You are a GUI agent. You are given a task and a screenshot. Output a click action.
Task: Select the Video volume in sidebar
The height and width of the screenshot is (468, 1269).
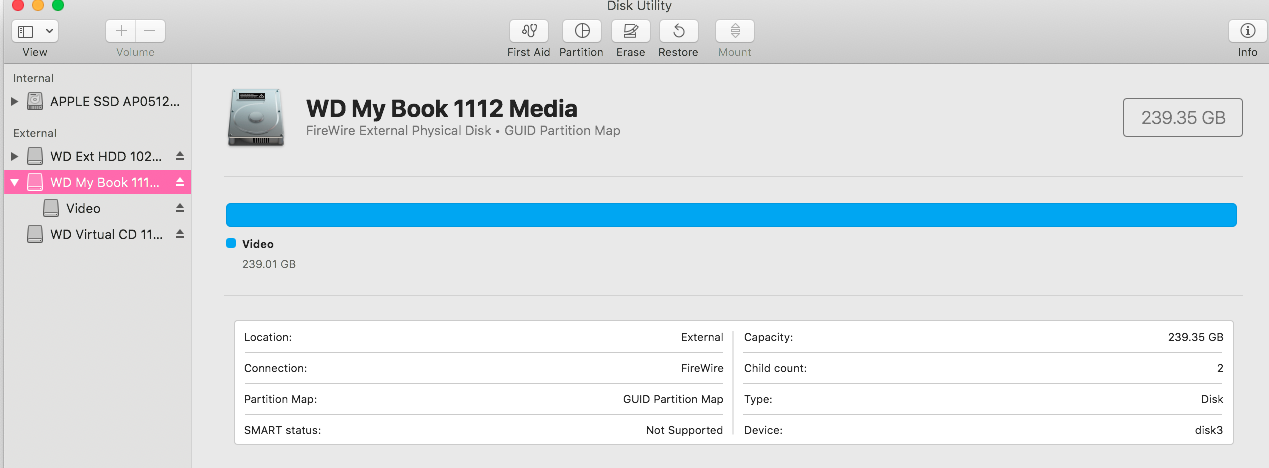(96, 208)
